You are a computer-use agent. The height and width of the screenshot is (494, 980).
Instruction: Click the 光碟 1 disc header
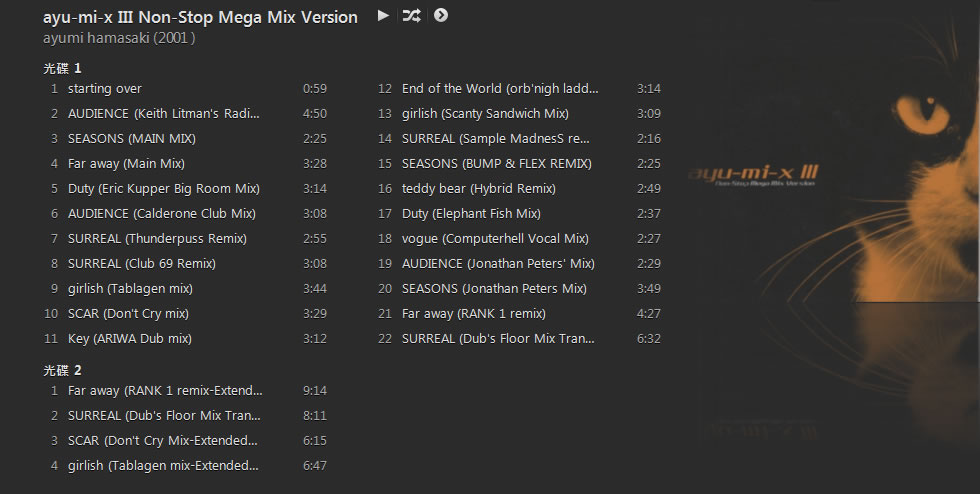62,68
